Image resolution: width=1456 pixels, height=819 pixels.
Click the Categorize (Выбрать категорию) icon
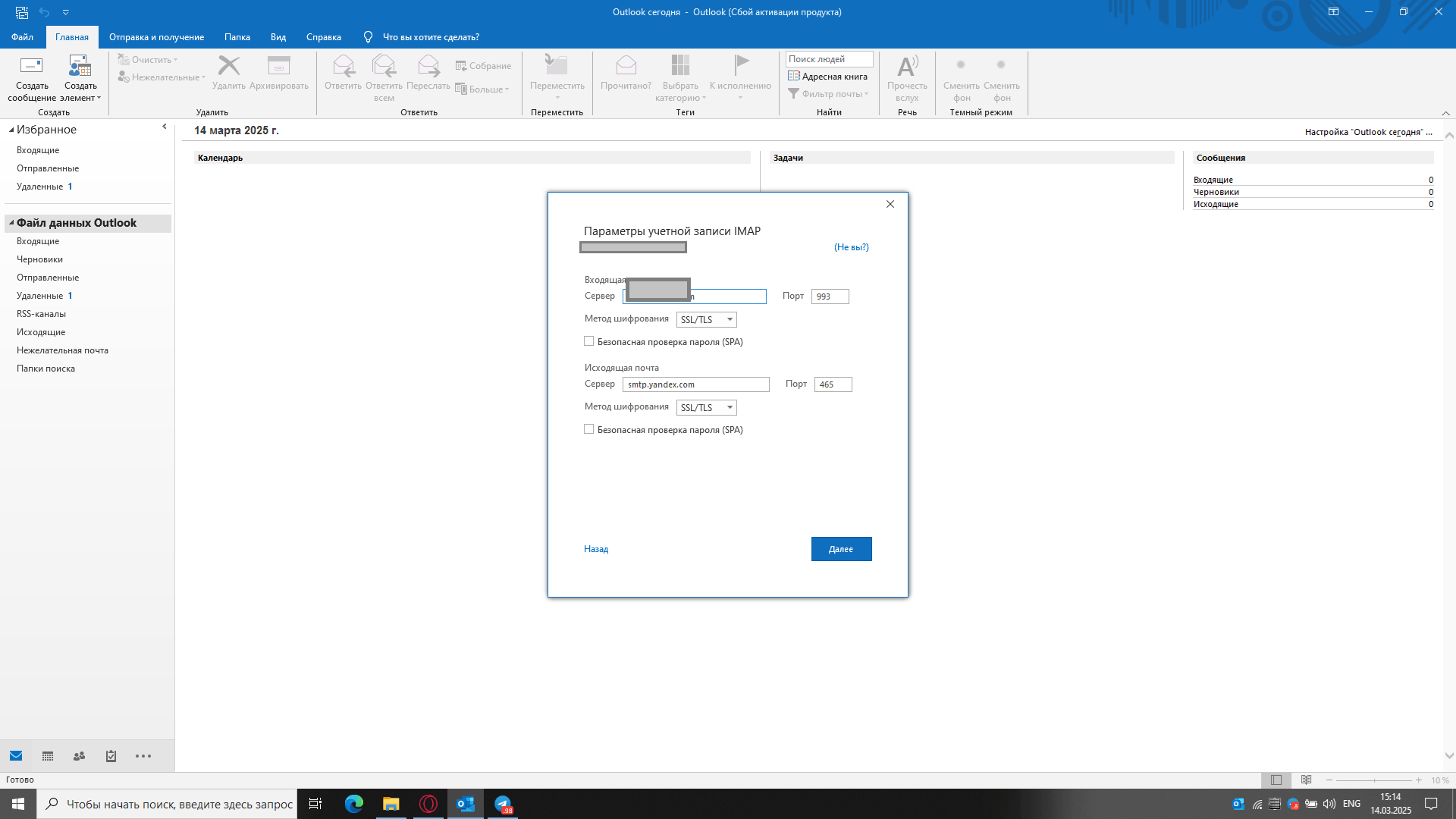680,66
